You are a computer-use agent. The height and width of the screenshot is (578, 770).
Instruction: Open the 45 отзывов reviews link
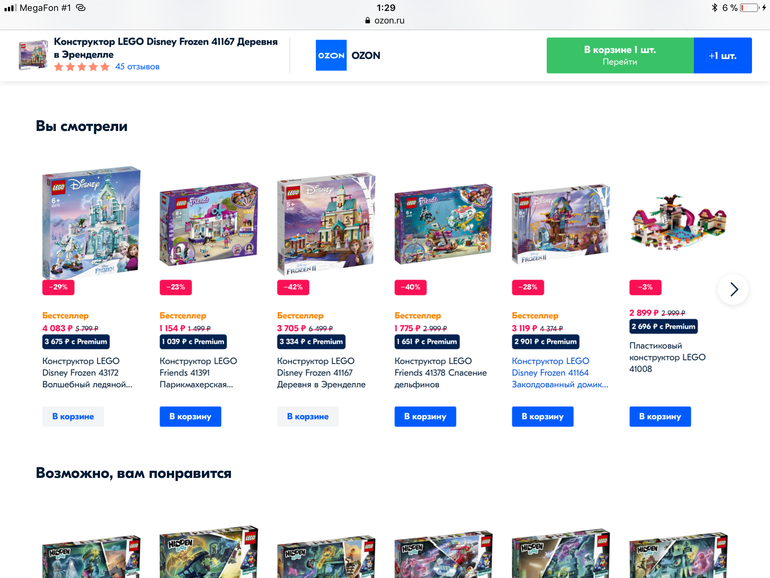coord(138,67)
